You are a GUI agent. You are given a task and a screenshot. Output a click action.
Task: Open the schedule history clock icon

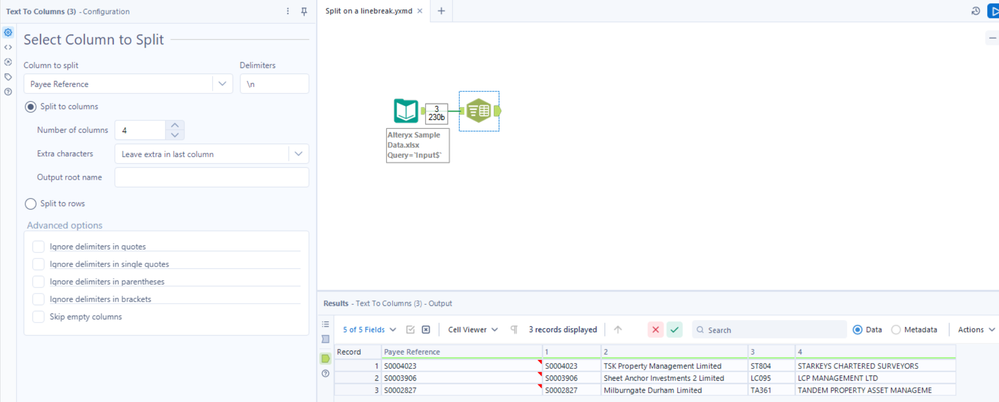[x=975, y=11]
